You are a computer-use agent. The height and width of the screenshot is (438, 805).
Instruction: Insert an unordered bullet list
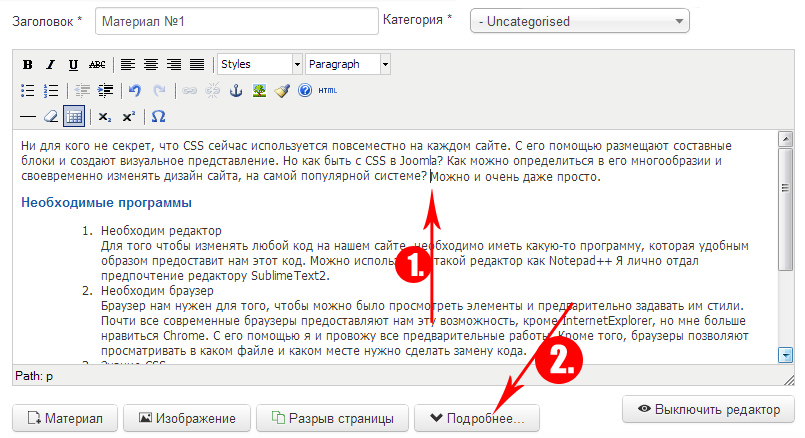(28, 91)
